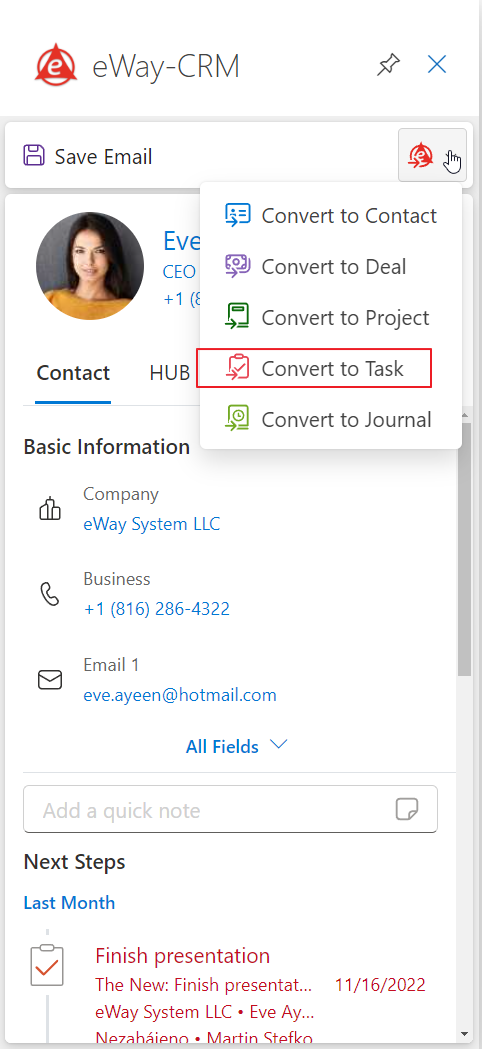The image size is (482, 1049).
Task: Switch to the HUB tab
Action: (x=170, y=373)
